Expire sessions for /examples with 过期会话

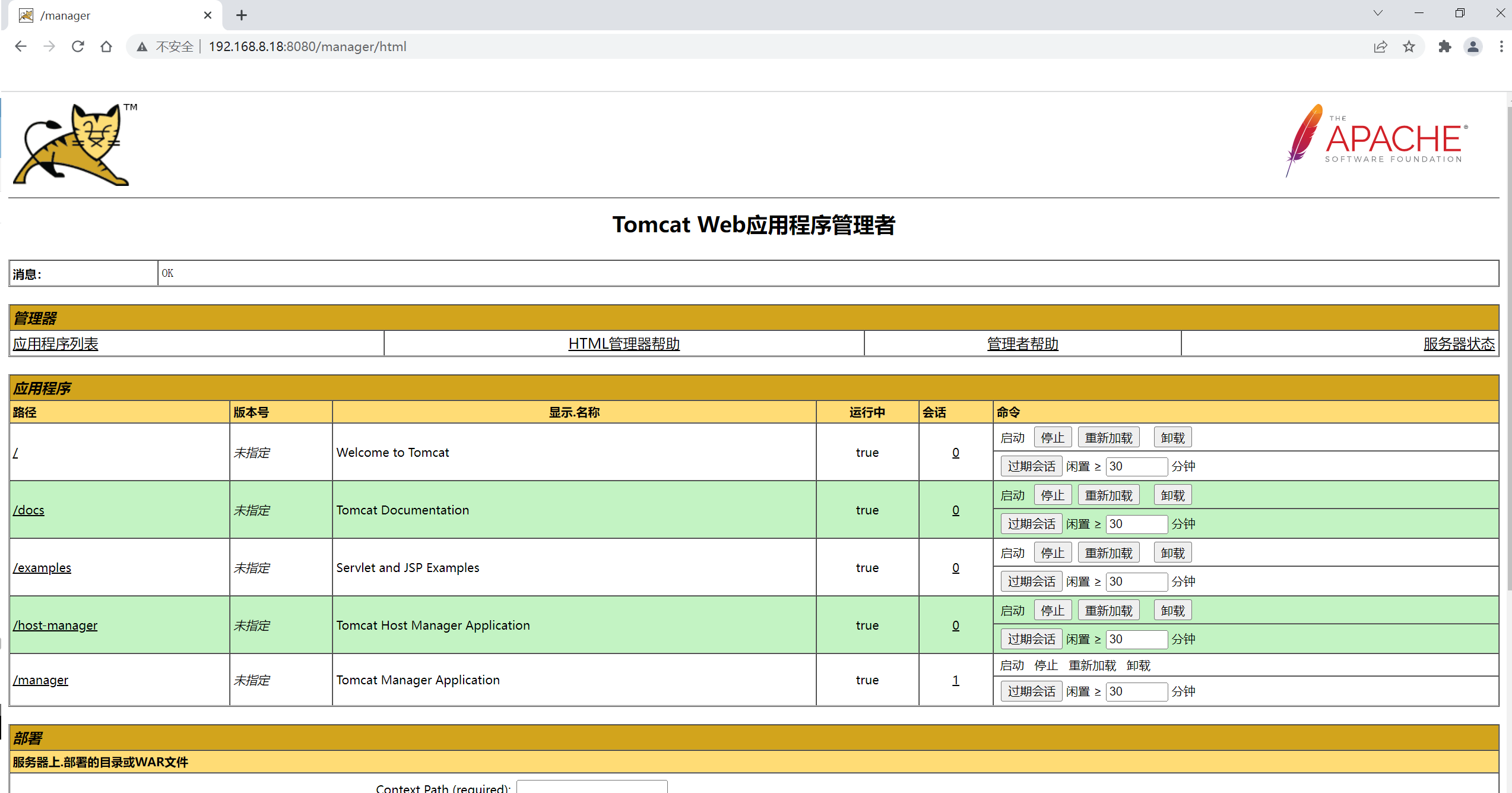pos(1031,582)
